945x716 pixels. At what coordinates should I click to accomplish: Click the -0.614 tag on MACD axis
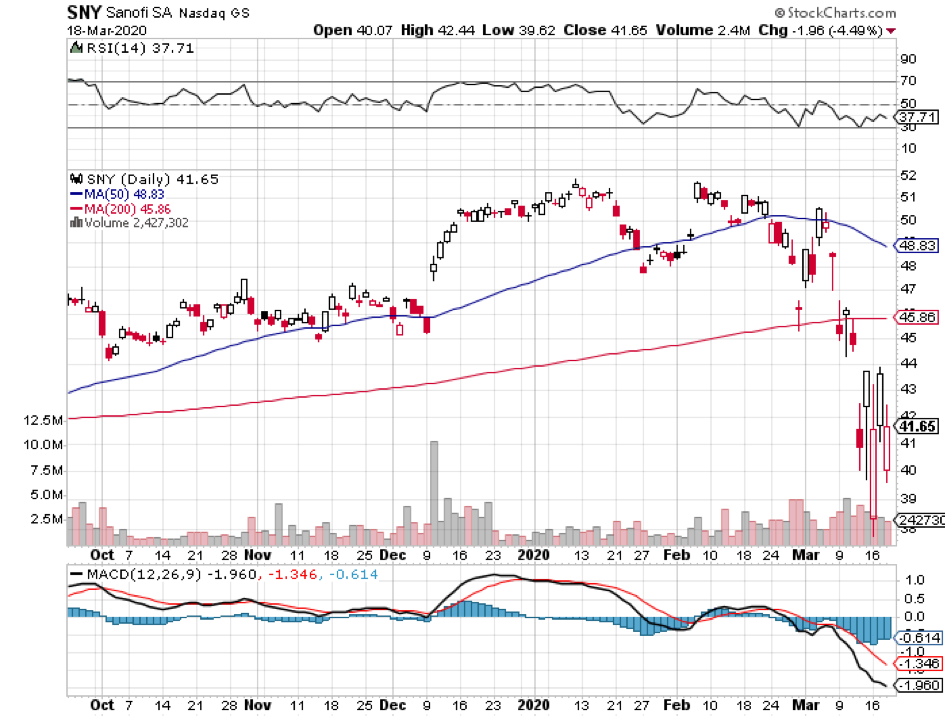pyautogui.click(x=919, y=638)
